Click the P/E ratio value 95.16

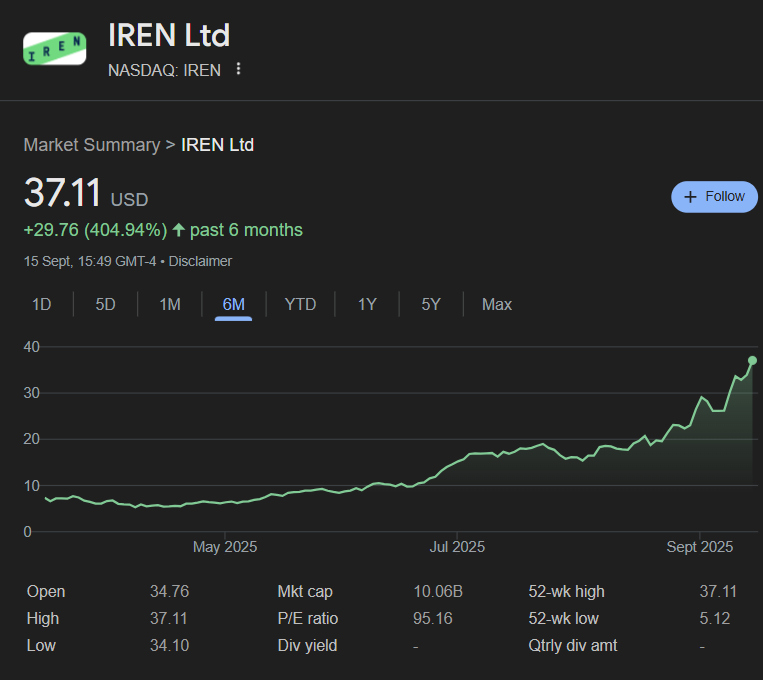pyautogui.click(x=433, y=618)
